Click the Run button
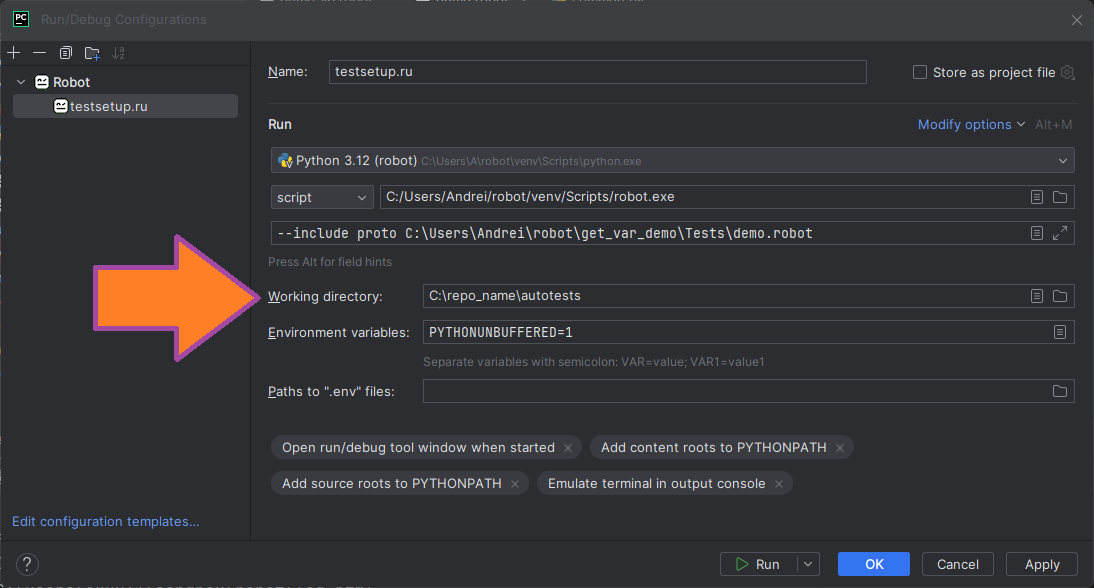This screenshot has width=1094, height=588. click(x=758, y=564)
